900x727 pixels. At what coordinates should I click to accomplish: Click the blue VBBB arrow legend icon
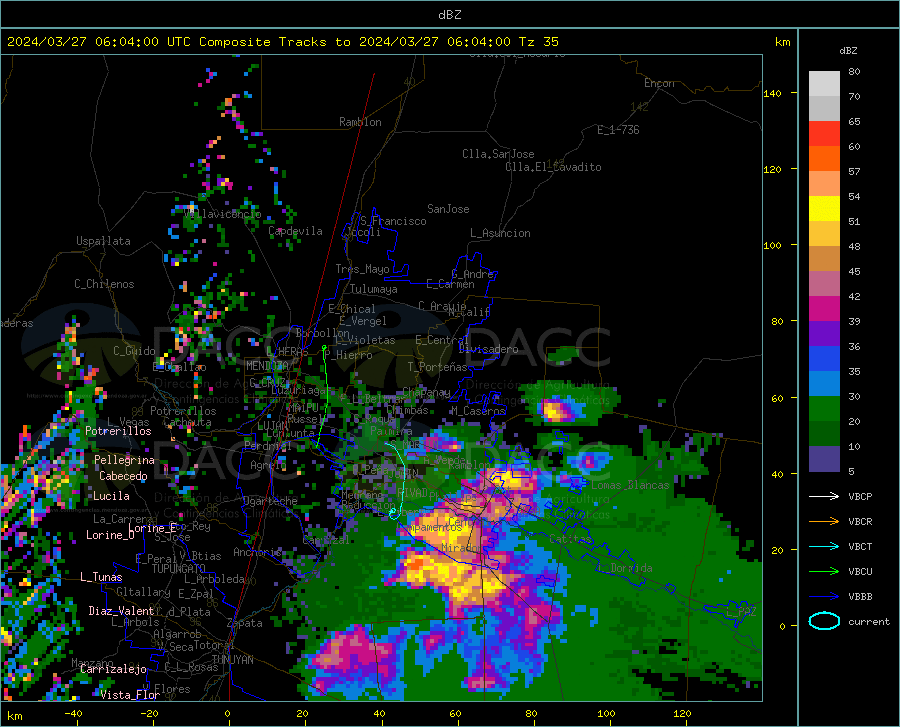[824, 597]
